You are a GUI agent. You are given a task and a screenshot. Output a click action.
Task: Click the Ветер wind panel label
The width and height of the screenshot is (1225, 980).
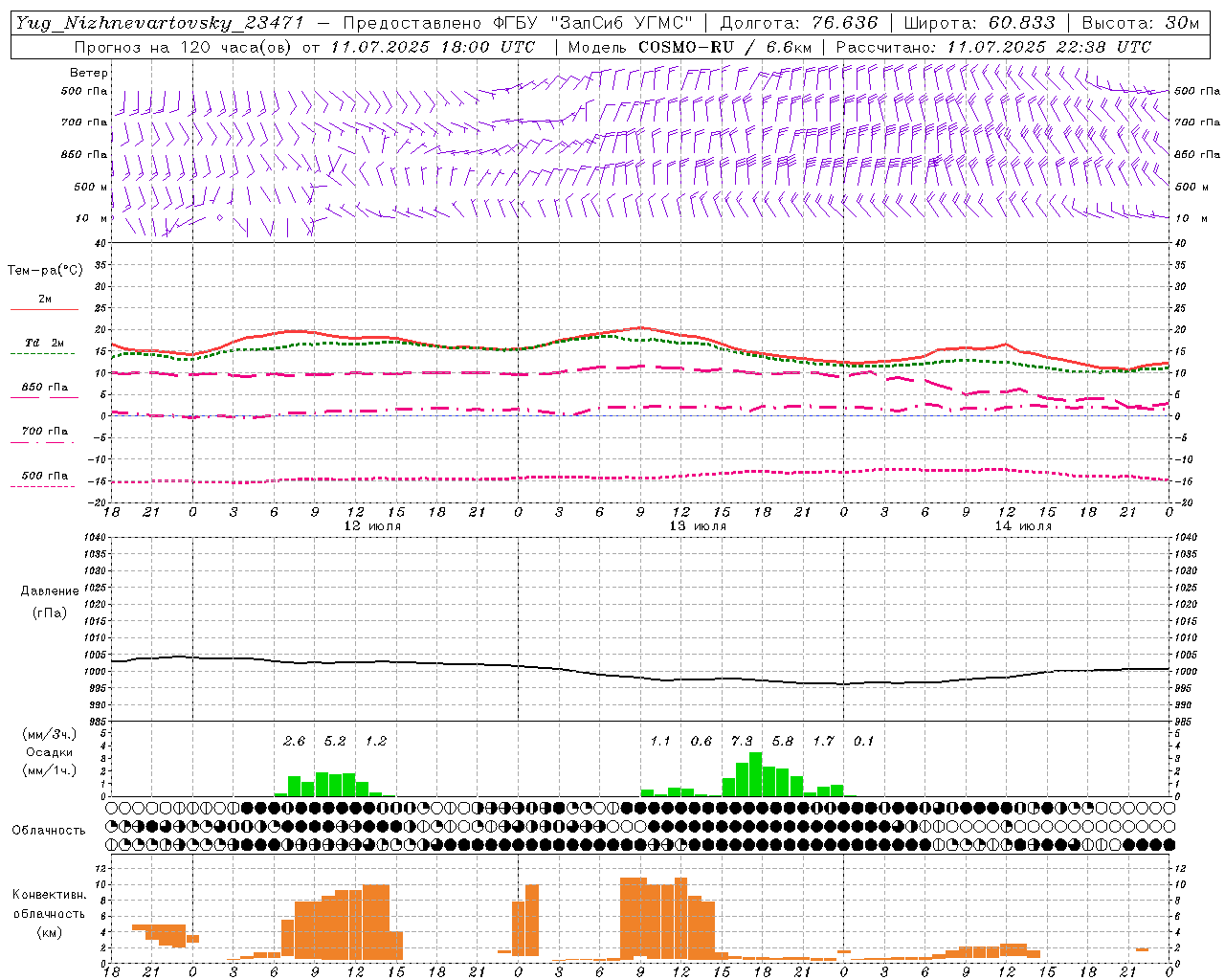(x=89, y=73)
